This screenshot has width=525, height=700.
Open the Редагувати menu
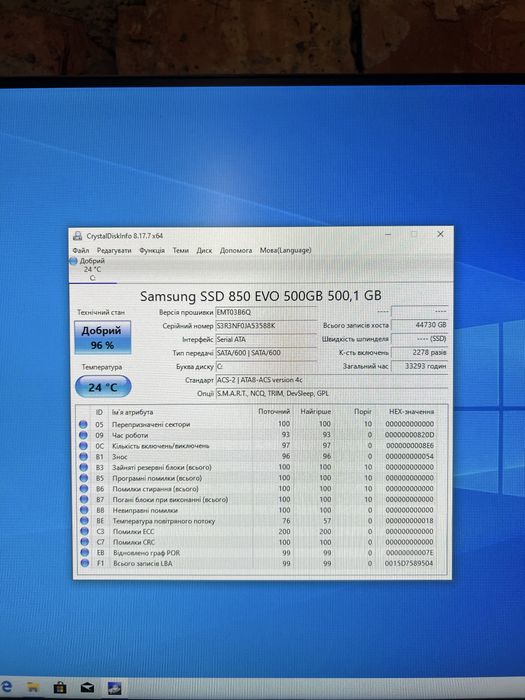click(x=114, y=250)
